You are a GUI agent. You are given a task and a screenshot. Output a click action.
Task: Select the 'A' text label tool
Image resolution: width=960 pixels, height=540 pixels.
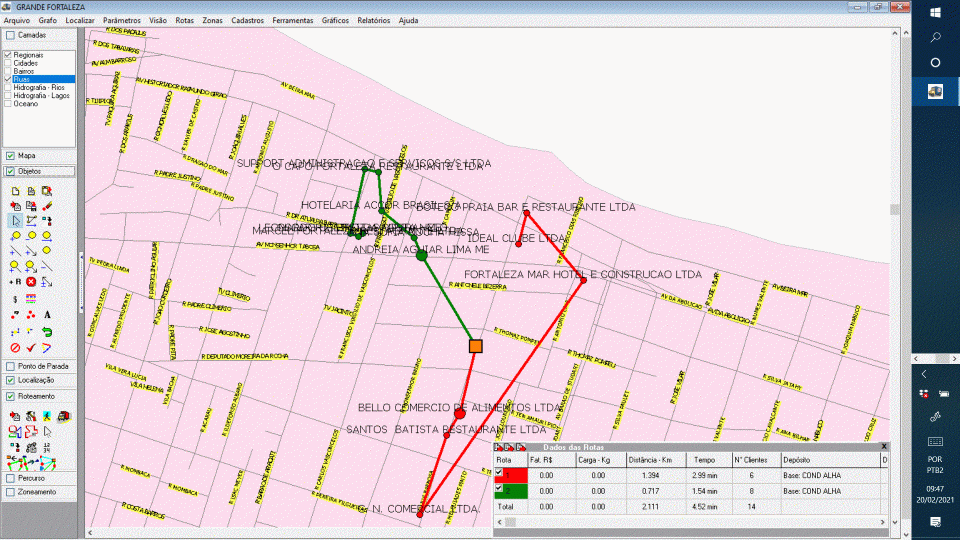[47, 315]
